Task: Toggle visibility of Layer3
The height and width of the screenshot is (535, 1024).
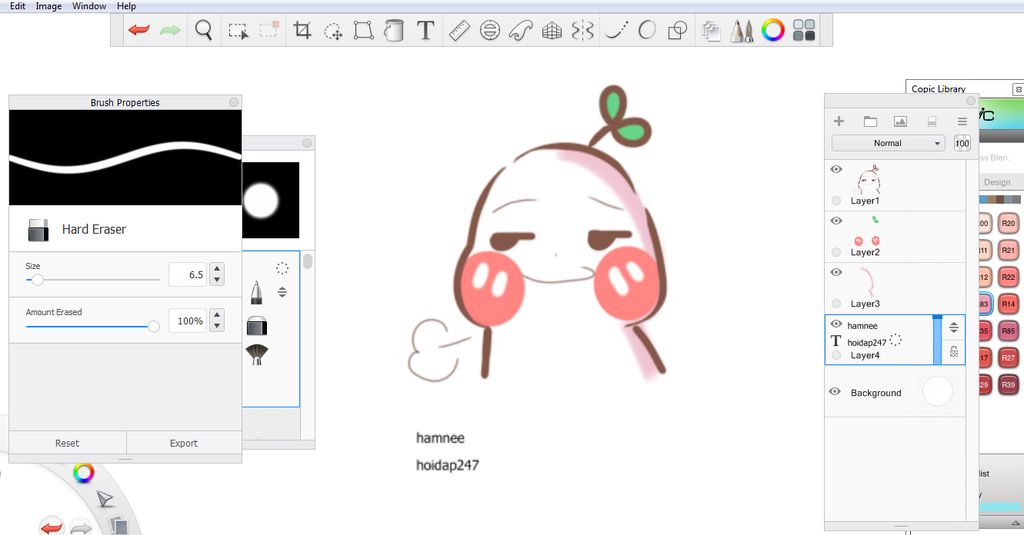Action: [x=836, y=272]
